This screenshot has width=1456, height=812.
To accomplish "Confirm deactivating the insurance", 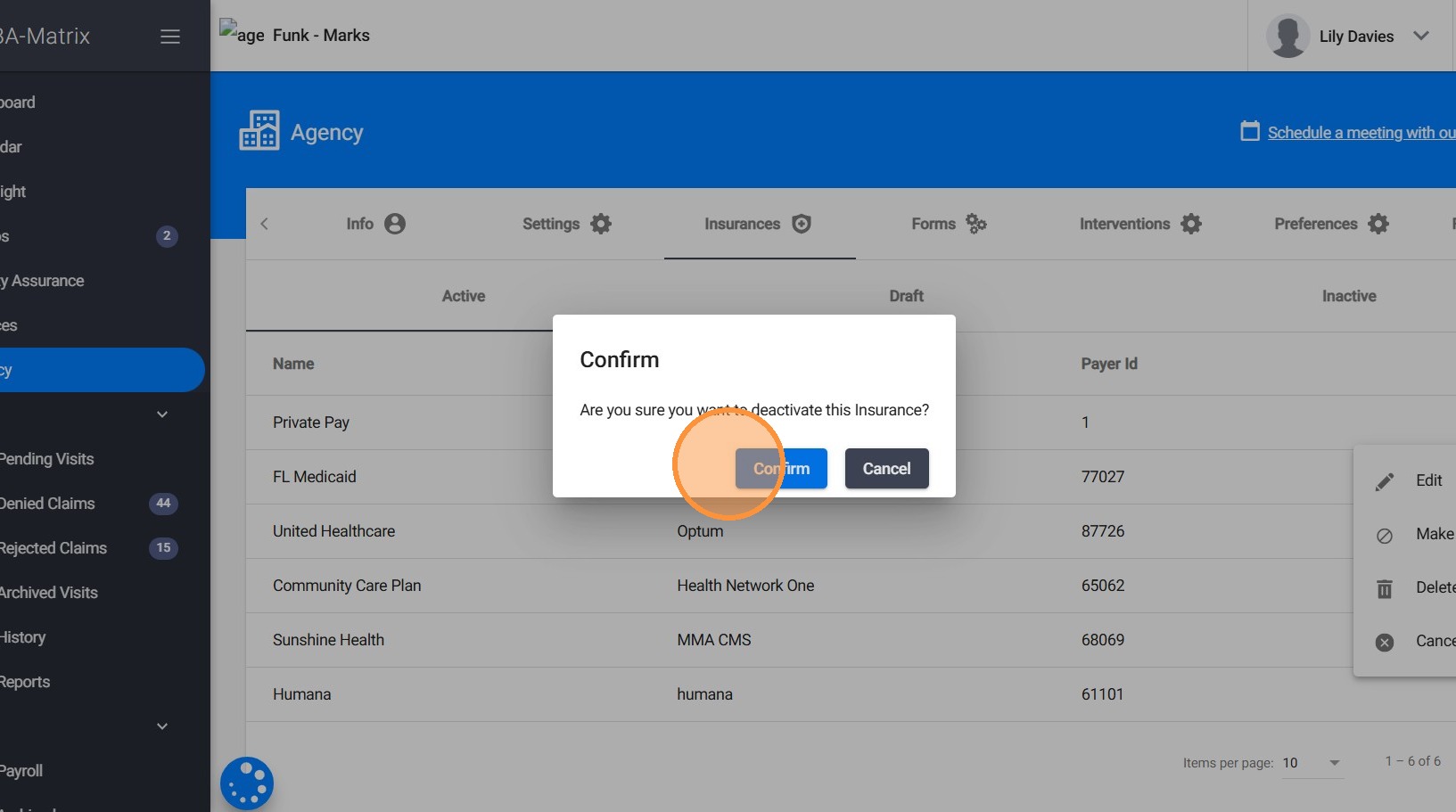I will click(x=781, y=469).
